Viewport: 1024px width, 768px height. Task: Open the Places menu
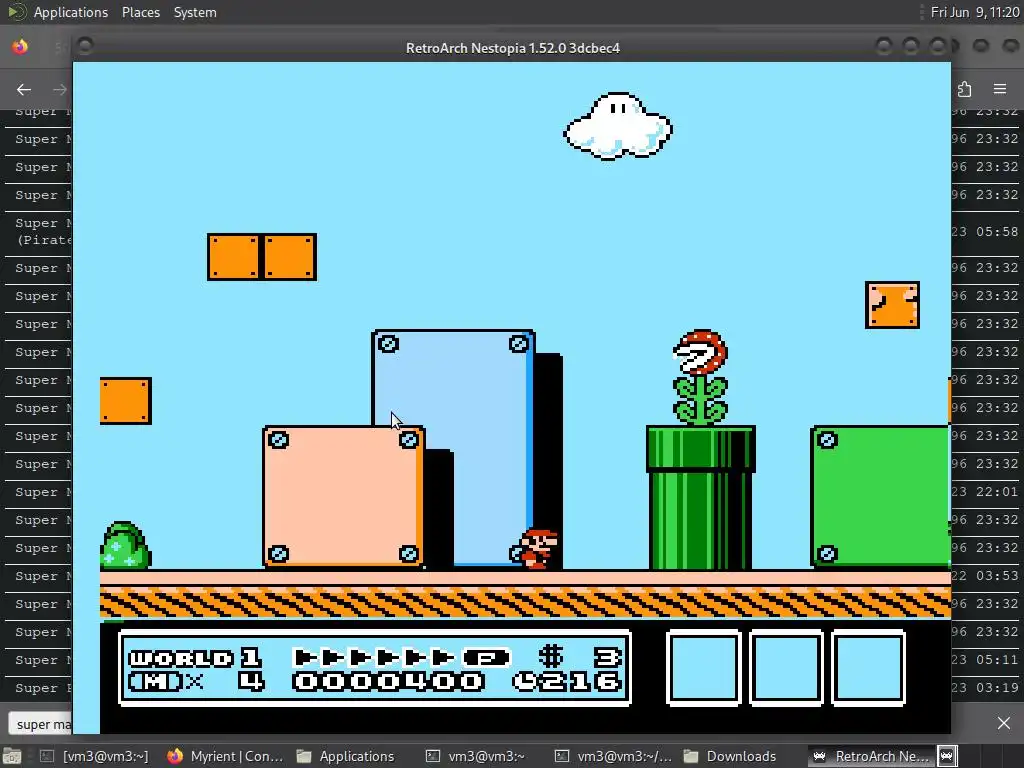140,12
